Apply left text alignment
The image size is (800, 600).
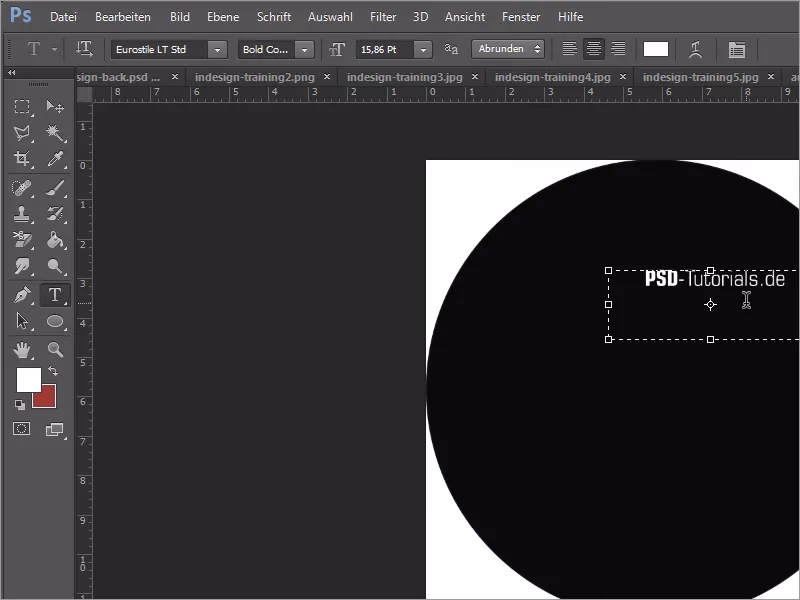coord(568,48)
